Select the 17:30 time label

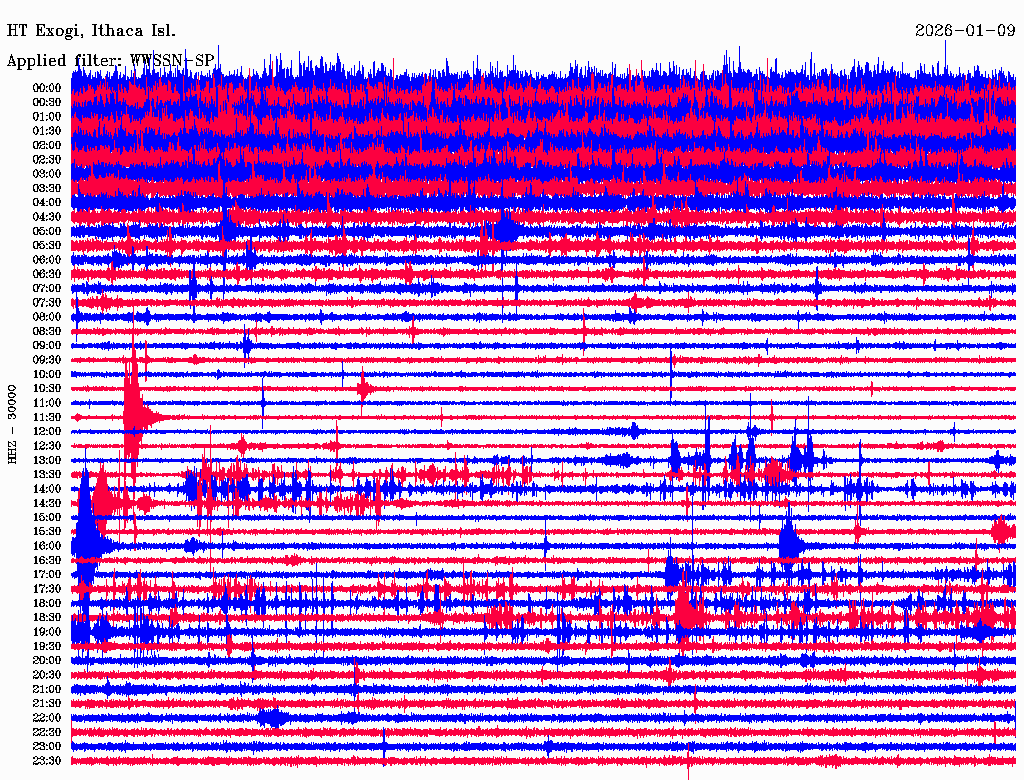point(47,589)
